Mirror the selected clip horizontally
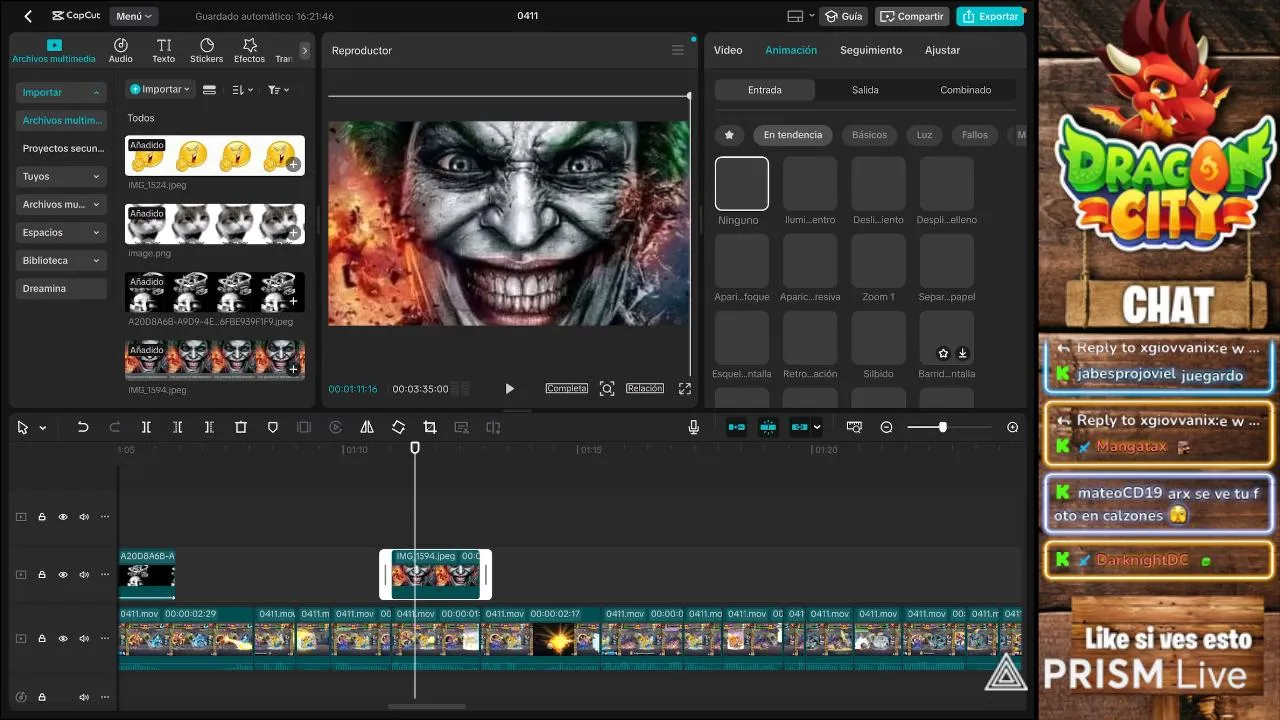 tap(367, 427)
